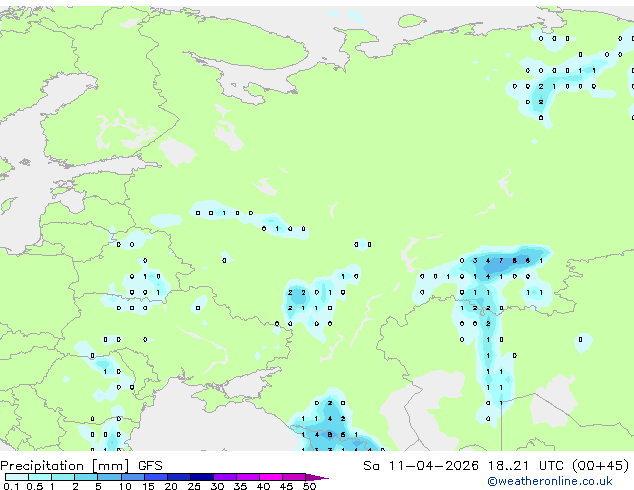Click the '10' legend scale label
The image size is (634, 490).
tap(125, 486)
